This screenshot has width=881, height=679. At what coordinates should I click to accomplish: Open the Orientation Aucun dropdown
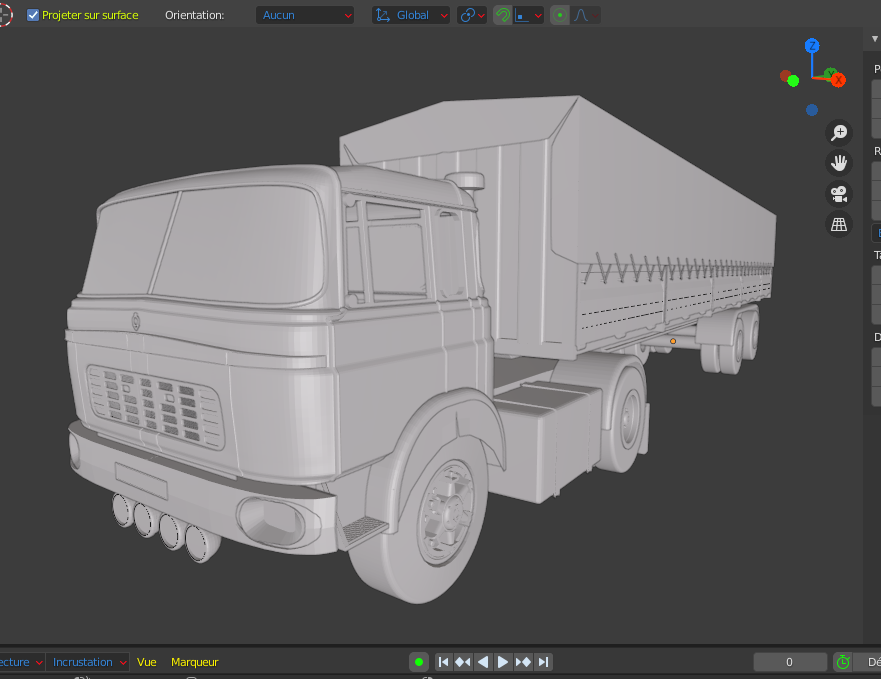tap(305, 15)
